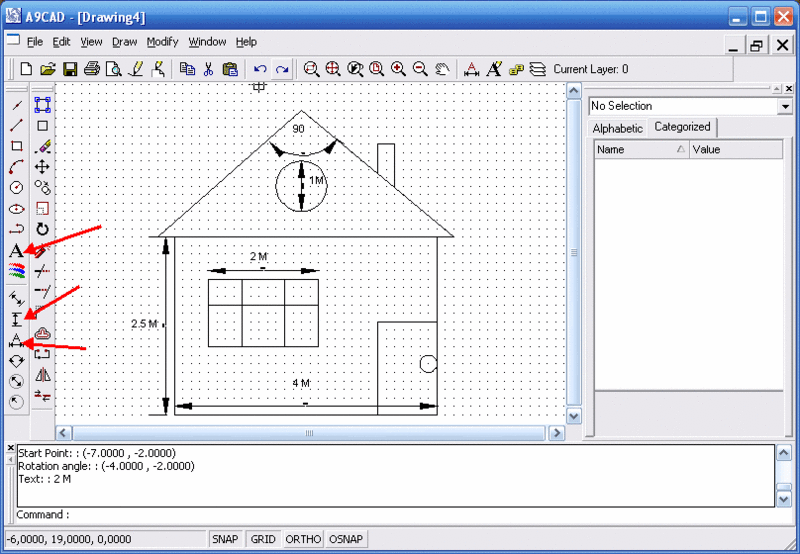Screen dimensions: 800x554
Task: Select the Extend tool
Action: [42, 291]
